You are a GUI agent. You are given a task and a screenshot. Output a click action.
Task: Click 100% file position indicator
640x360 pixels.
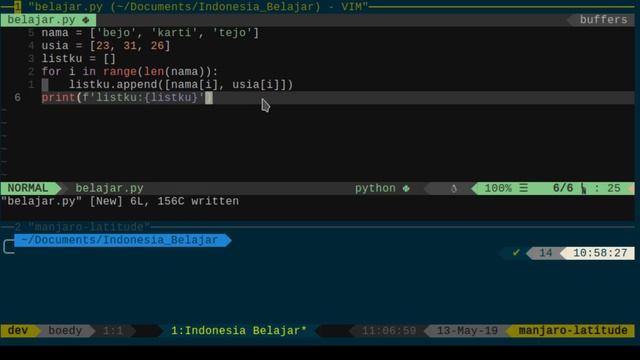coord(498,189)
